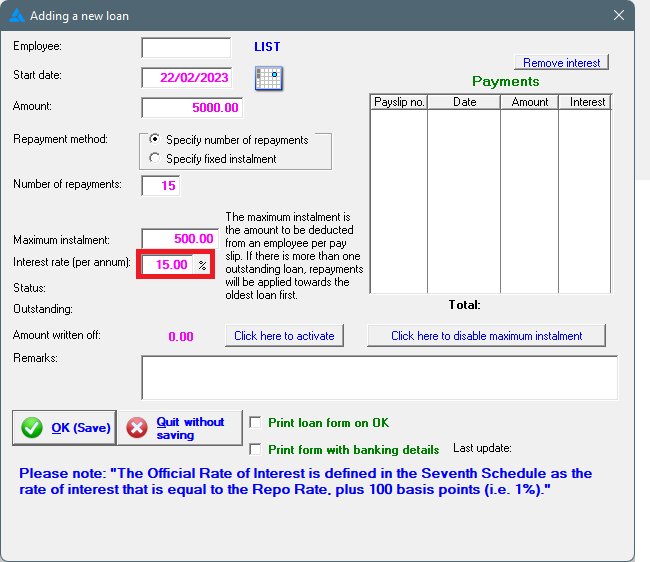The width and height of the screenshot is (650, 562).
Task: Click the Interest column header in Payments
Action: [587, 102]
